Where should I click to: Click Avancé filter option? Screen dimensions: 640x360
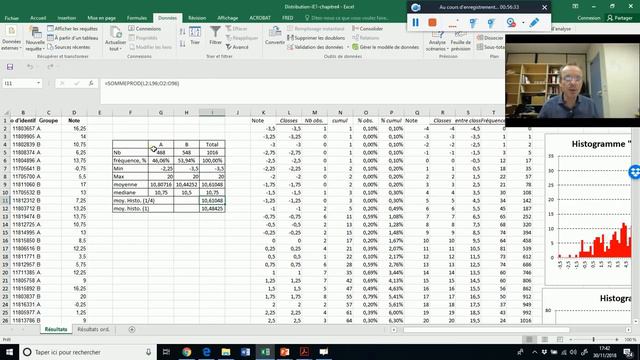pos(237,47)
